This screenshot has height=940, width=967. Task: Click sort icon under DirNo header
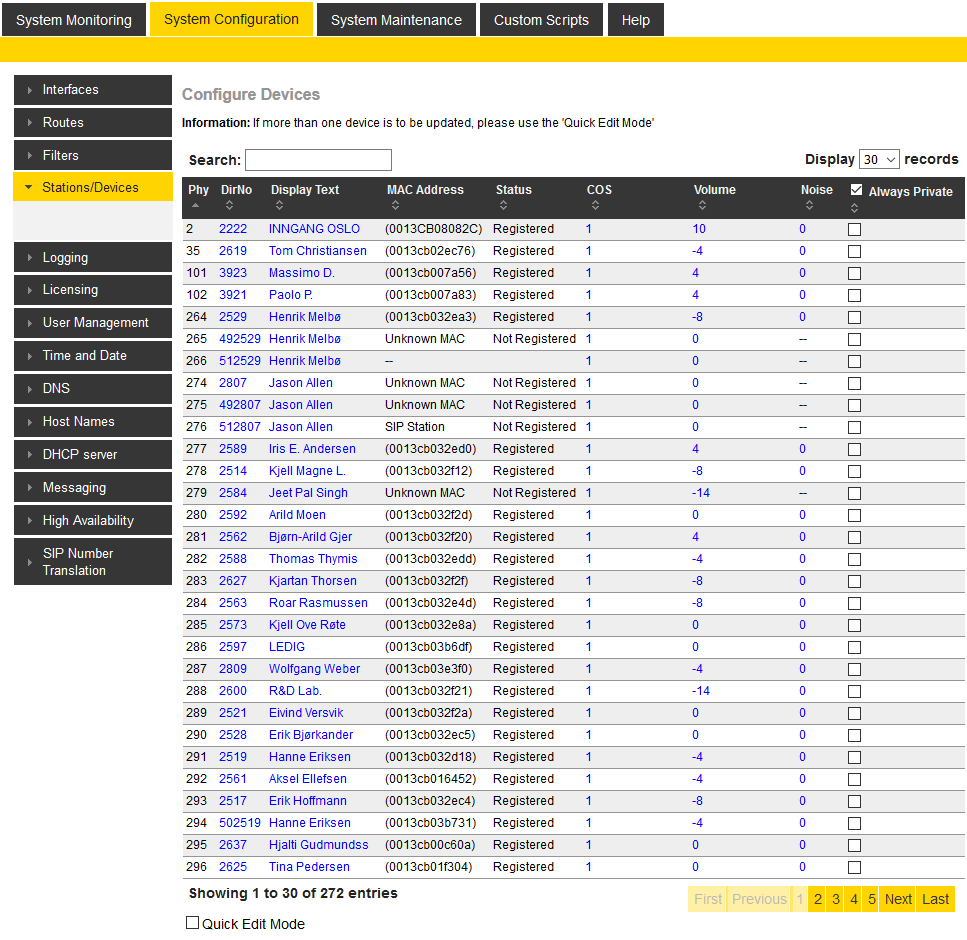point(227,206)
